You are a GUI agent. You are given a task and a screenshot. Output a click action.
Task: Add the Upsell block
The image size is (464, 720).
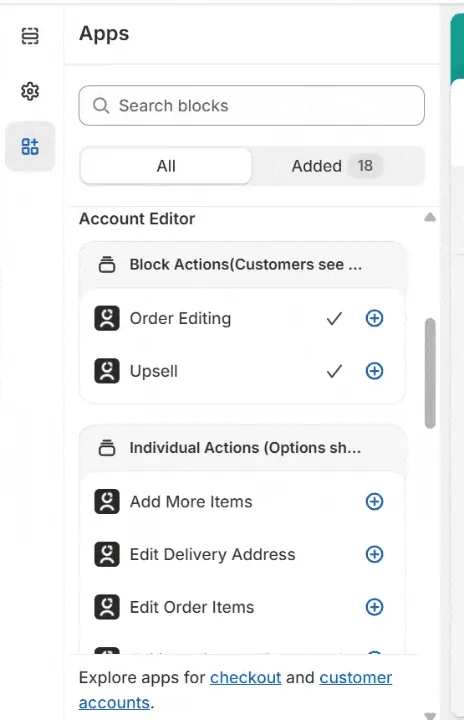click(374, 371)
